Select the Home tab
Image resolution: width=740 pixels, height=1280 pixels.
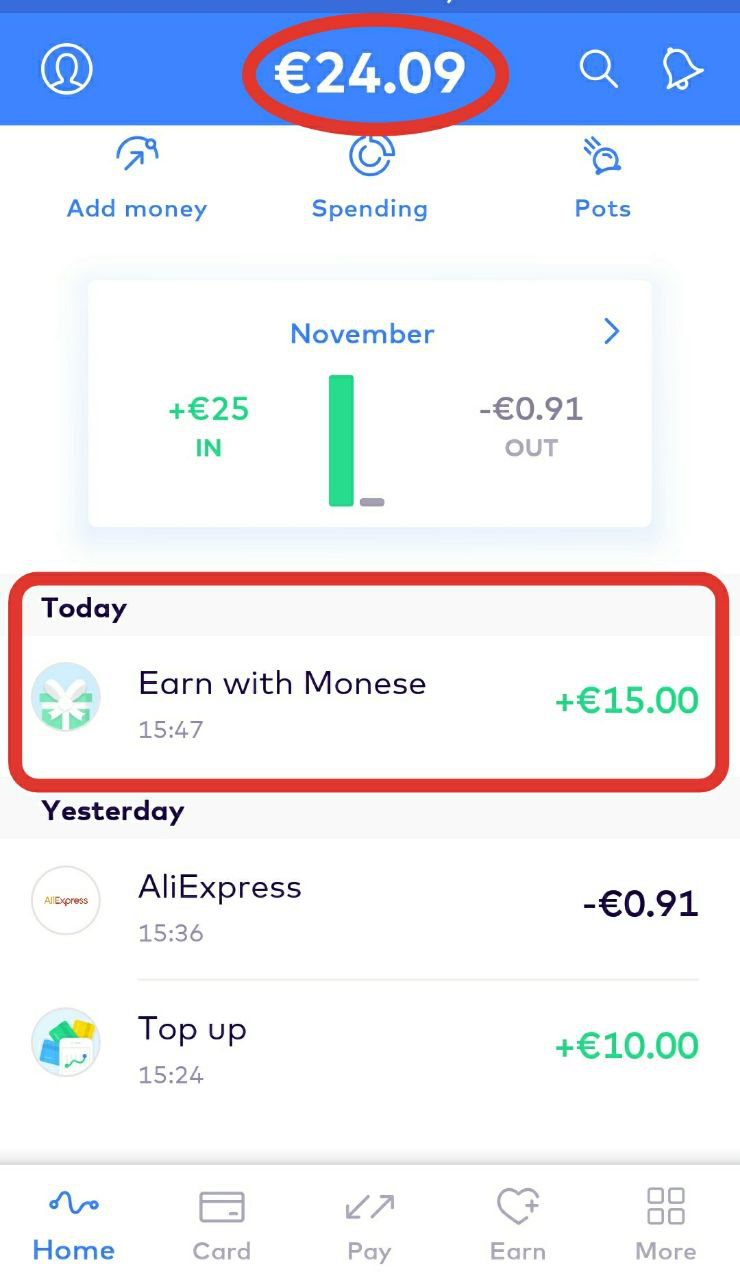point(74,1225)
